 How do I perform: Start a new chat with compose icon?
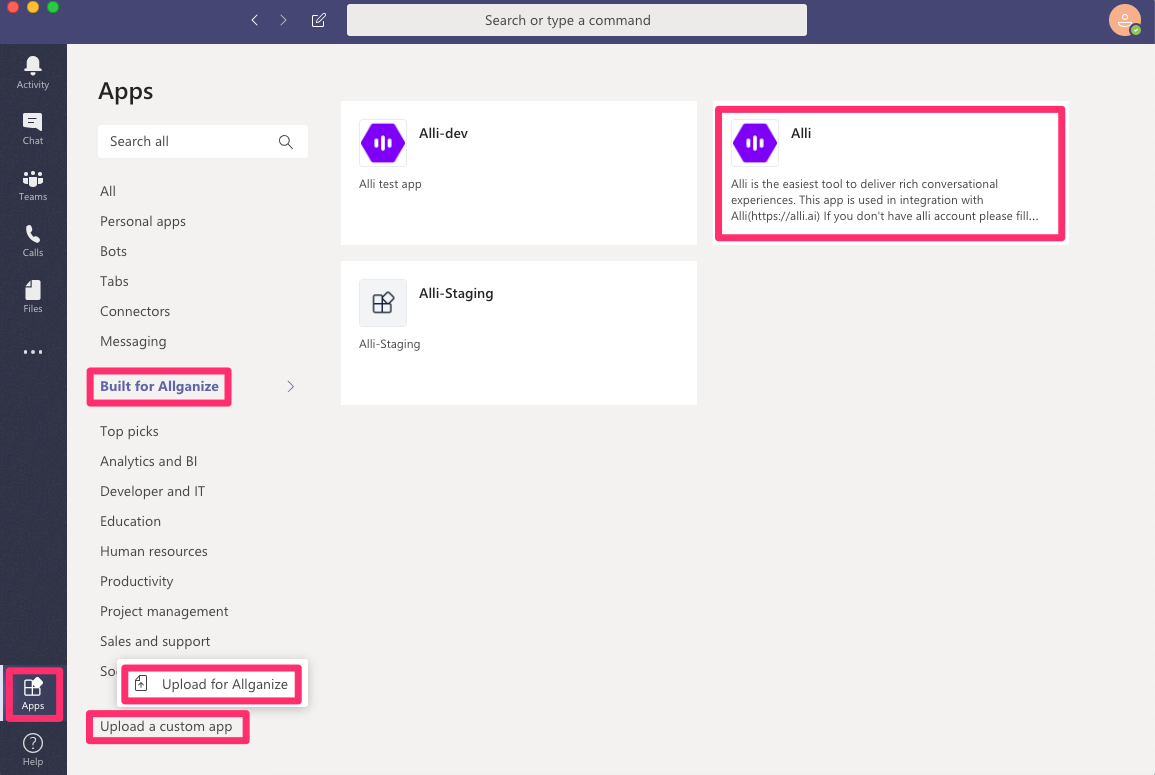[318, 21]
